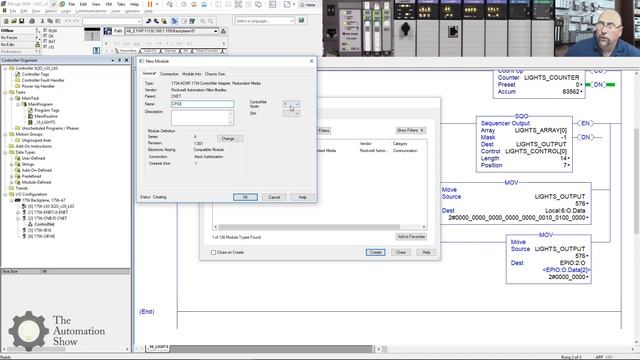640x360 pixels.
Task: Select MainRoutine in controller organizer
Action: (x=46, y=116)
